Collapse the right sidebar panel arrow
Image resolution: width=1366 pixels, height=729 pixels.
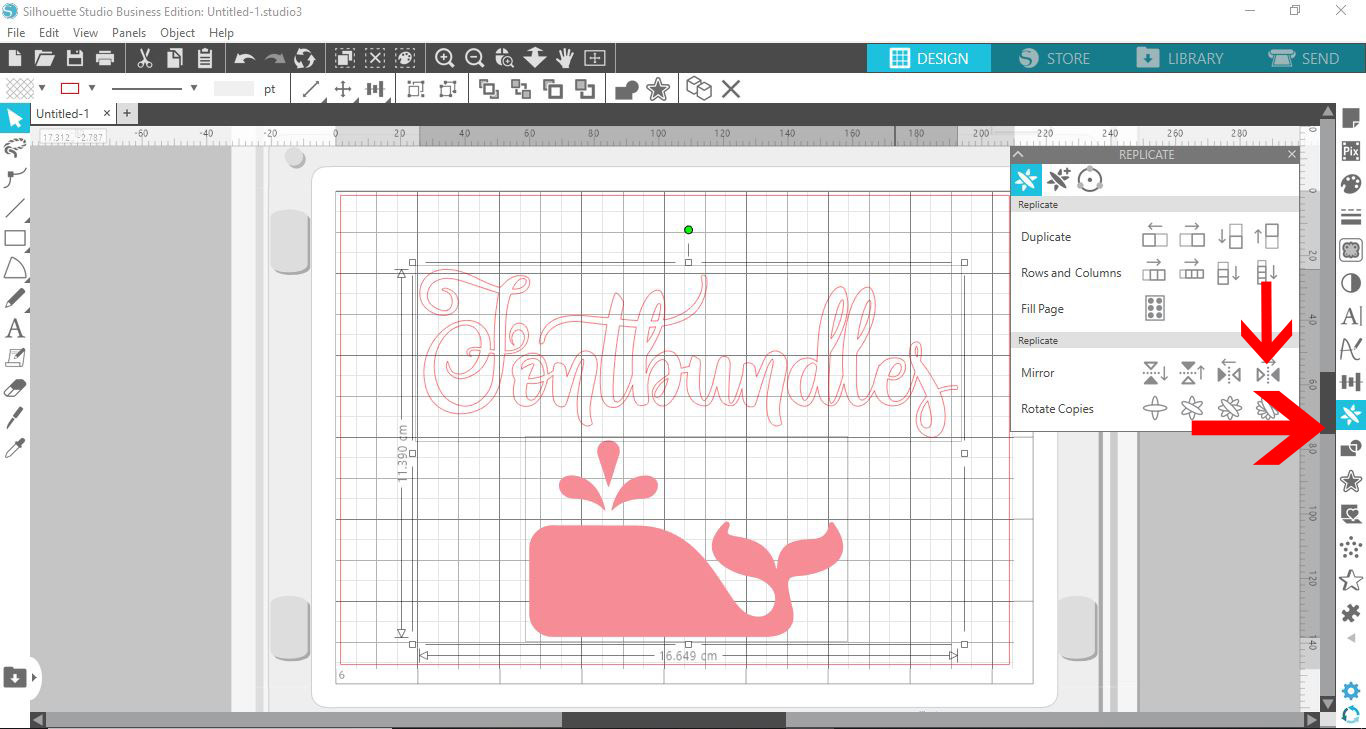point(1351,638)
